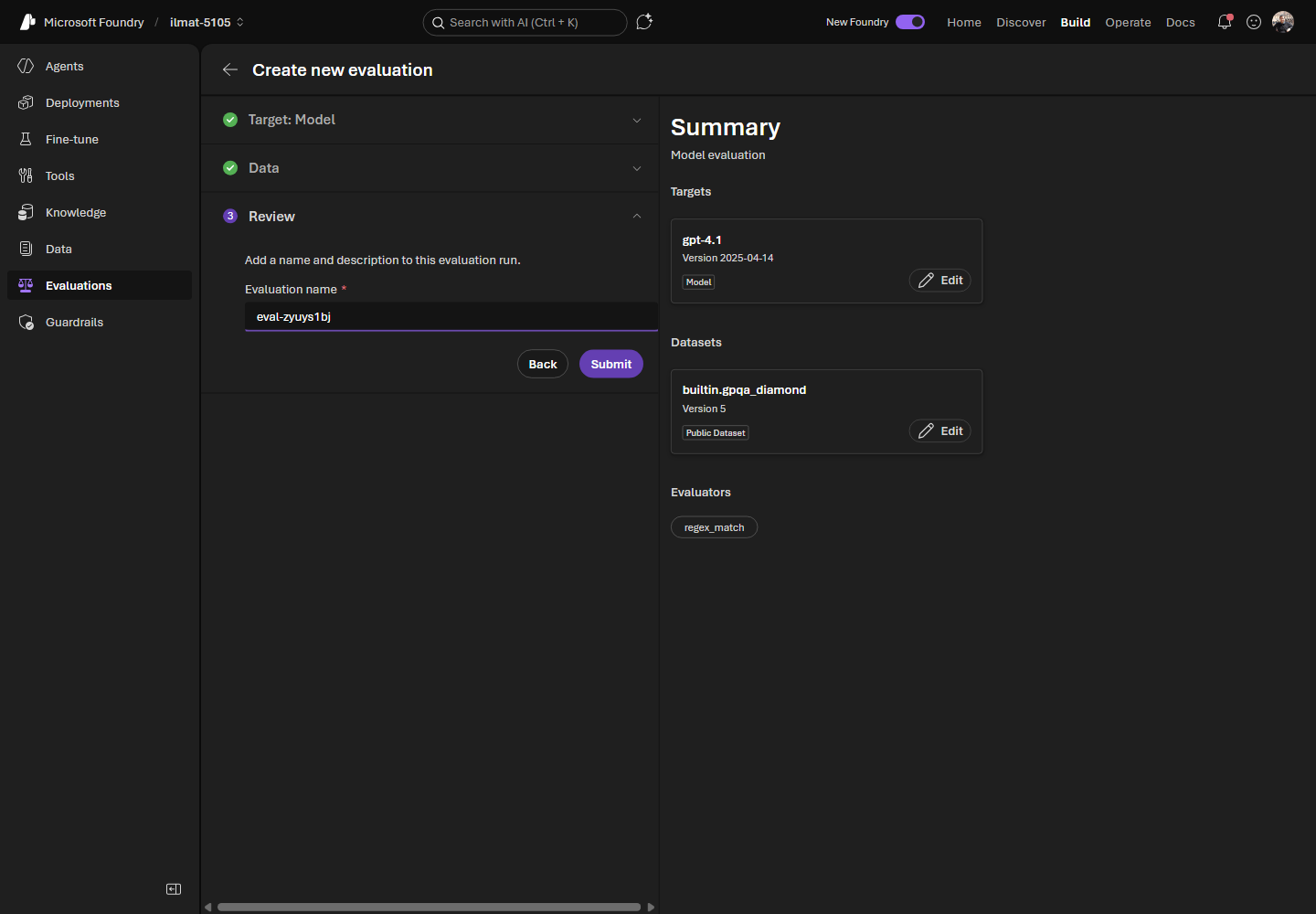Click the Evaluations scale icon

[x=26, y=285]
